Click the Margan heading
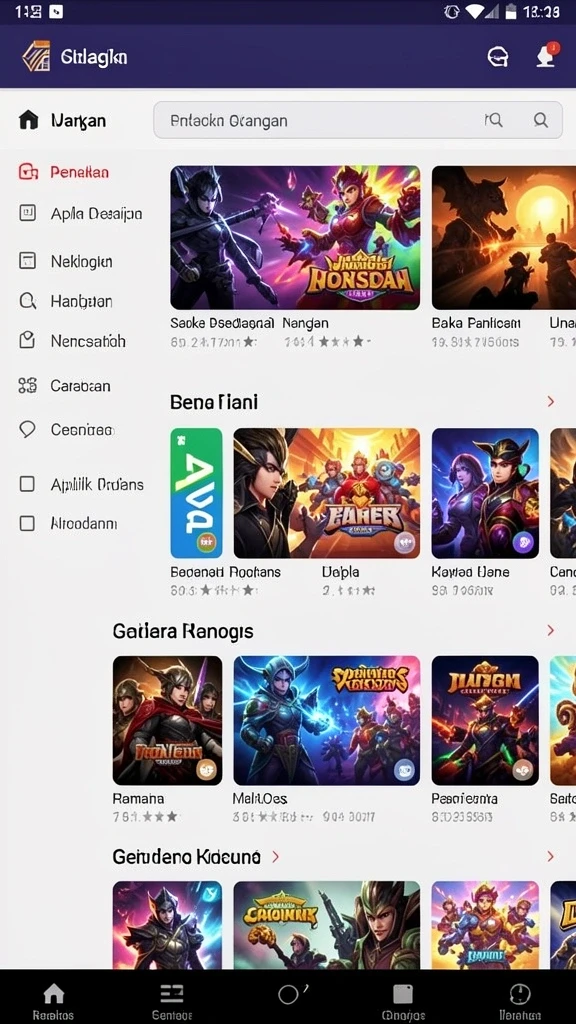 coord(78,121)
